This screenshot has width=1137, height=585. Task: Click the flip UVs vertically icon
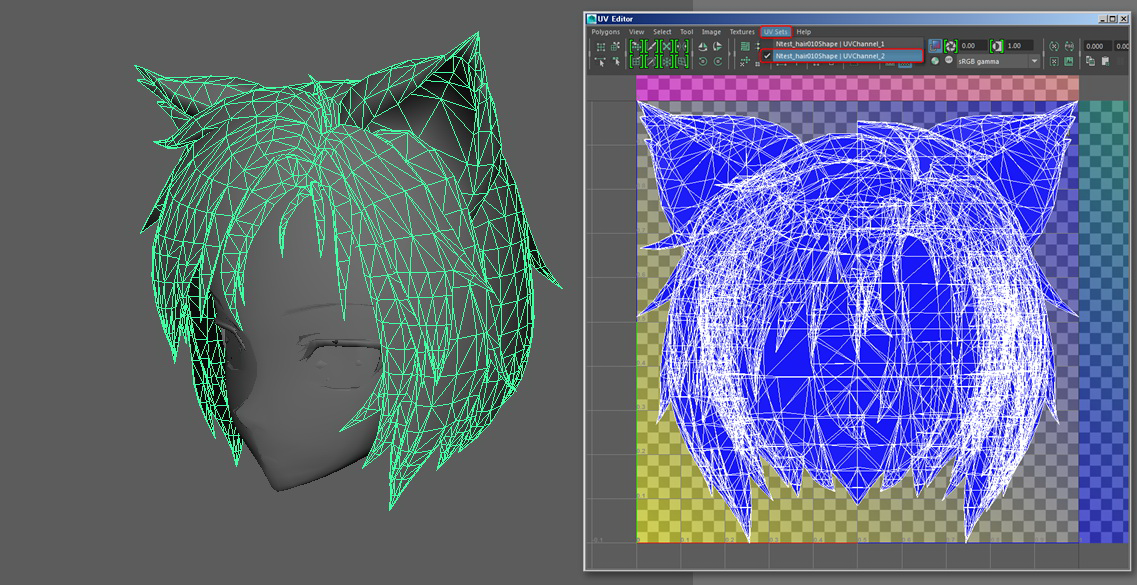717,46
